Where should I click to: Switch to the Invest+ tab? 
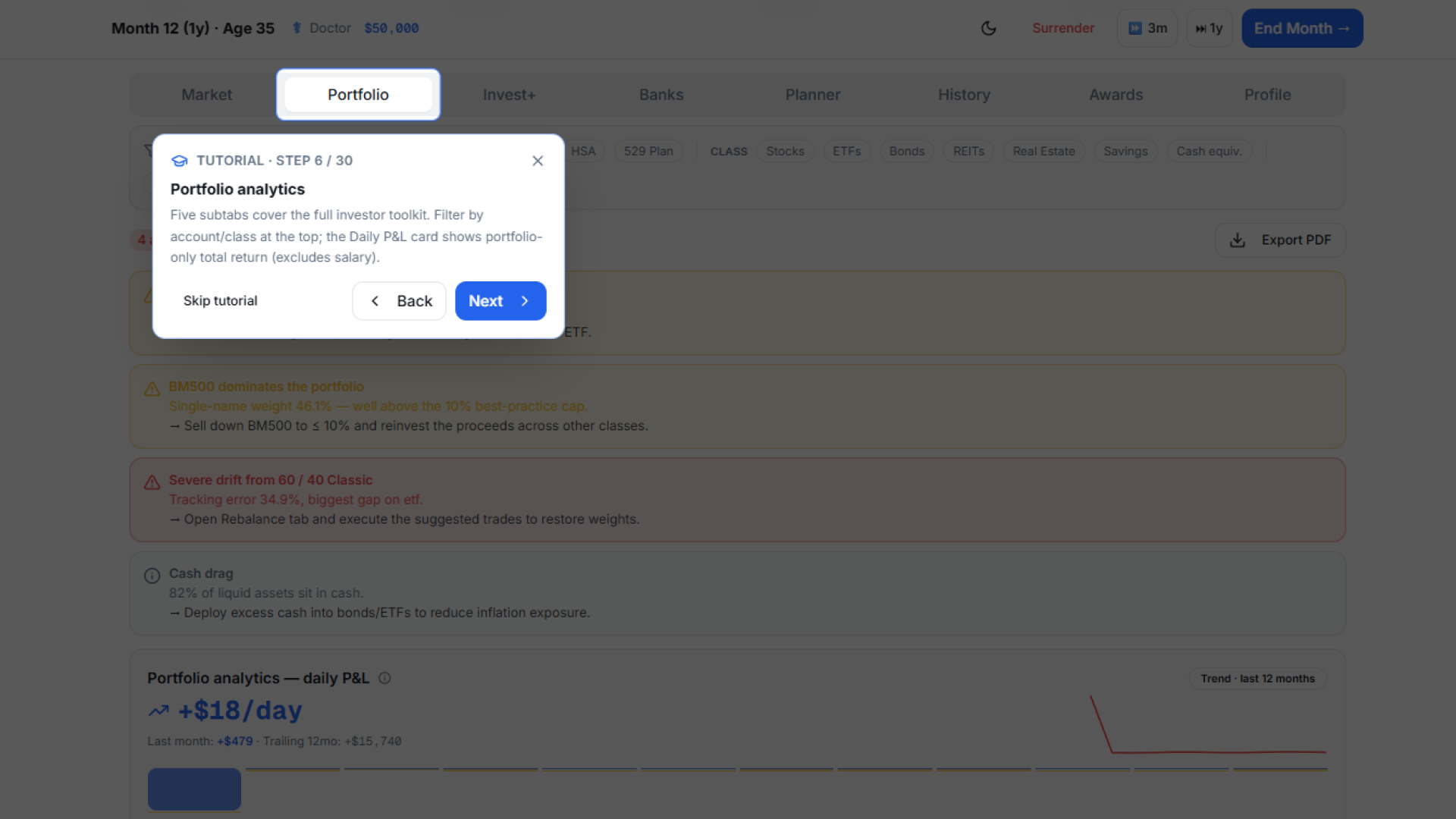pyautogui.click(x=509, y=95)
